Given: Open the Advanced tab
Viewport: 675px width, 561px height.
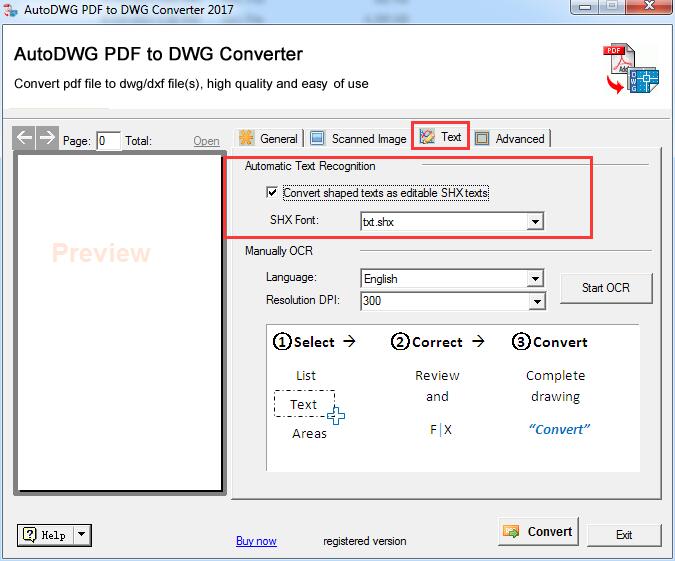Looking at the screenshot, I should click(x=511, y=138).
